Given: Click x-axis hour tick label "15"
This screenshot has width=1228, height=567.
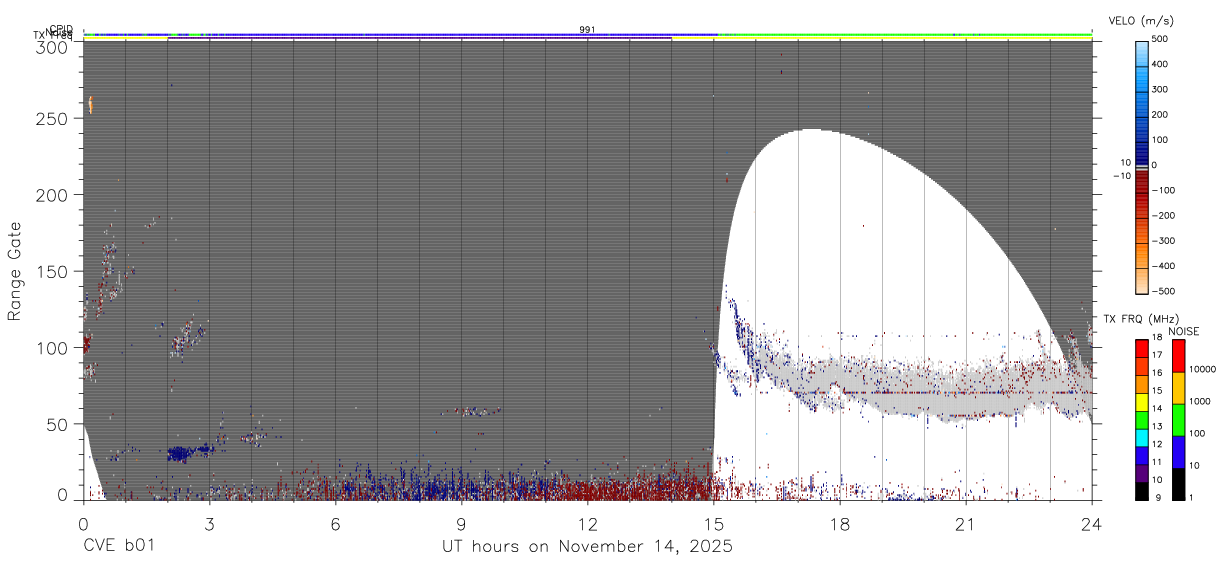Looking at the screenshot, I should [713, 524].
